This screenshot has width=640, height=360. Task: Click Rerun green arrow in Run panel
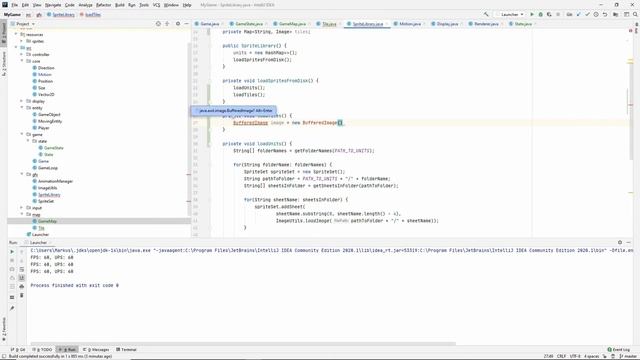pos(12,252)
